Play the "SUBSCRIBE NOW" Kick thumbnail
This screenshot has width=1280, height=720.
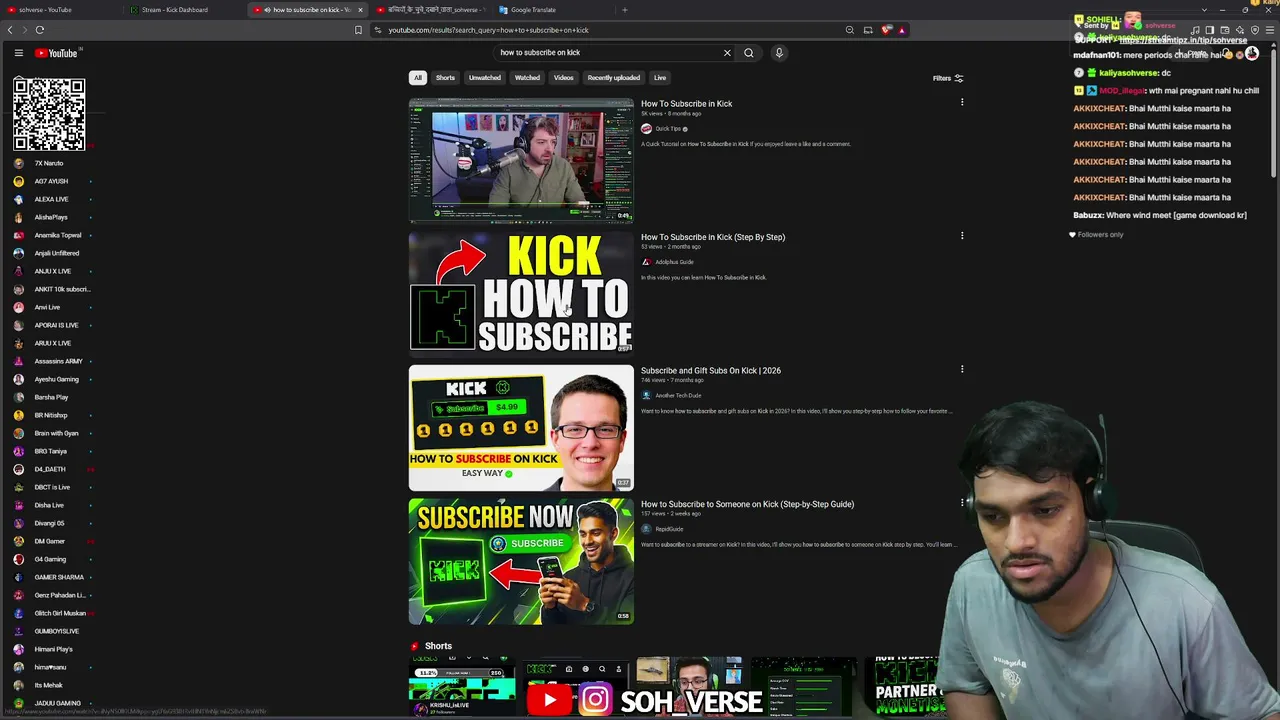521,561
